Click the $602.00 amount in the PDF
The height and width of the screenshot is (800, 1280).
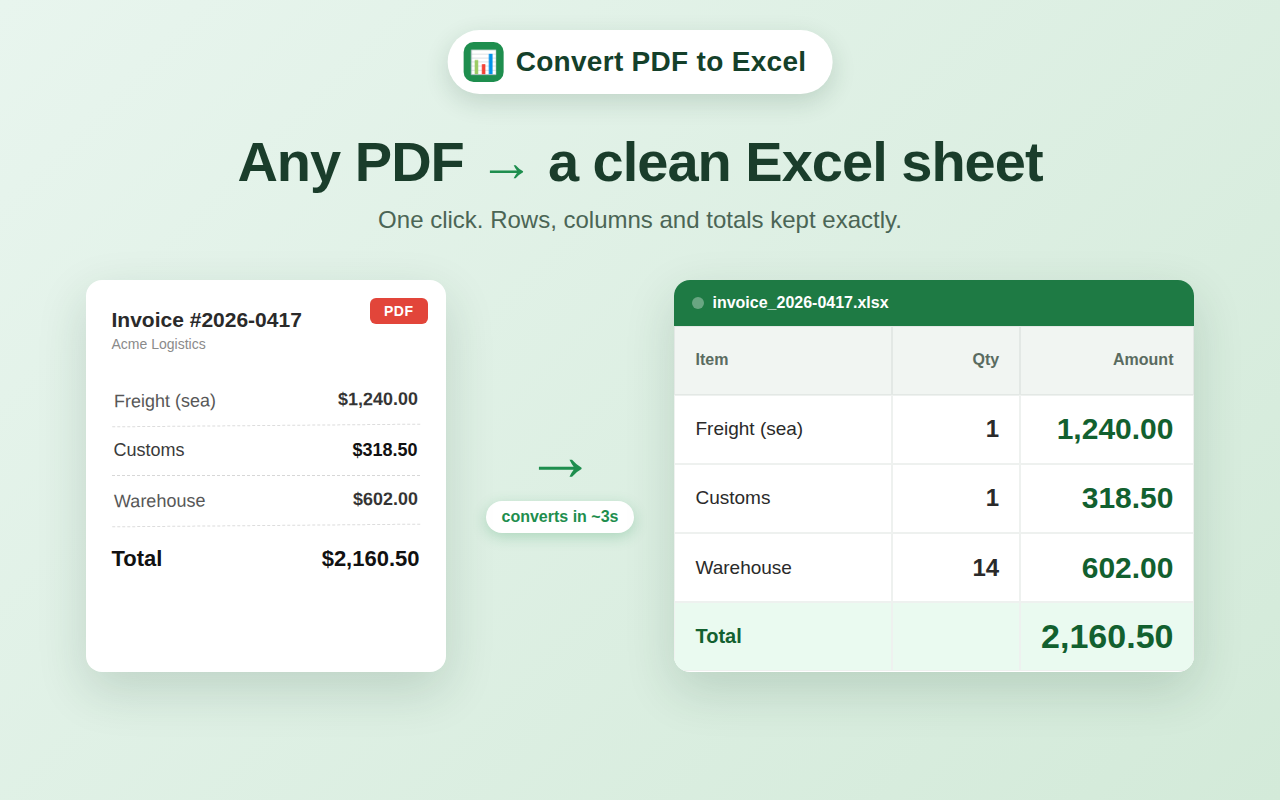[x=385, y=499]
